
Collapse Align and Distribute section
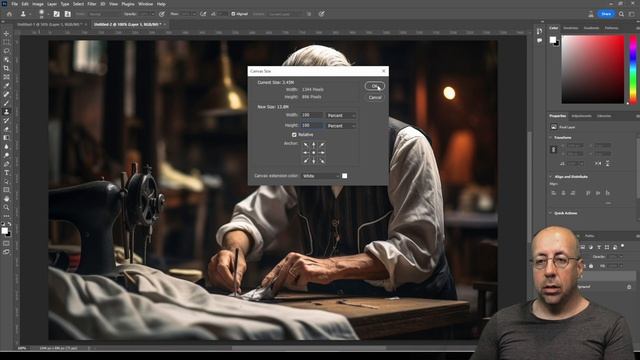click(551, 177)
